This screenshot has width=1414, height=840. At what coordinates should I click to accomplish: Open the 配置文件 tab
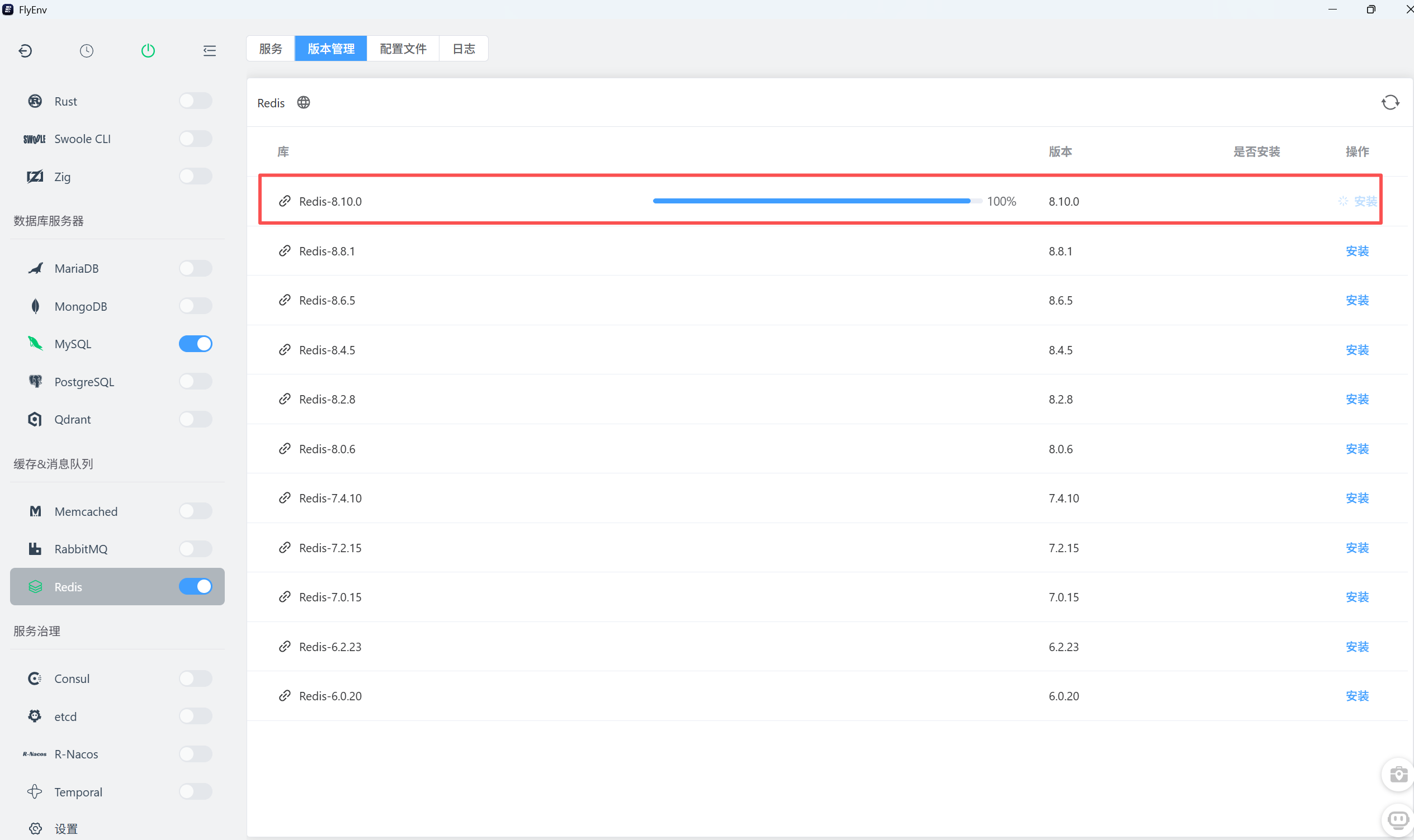tap(403, 49)
